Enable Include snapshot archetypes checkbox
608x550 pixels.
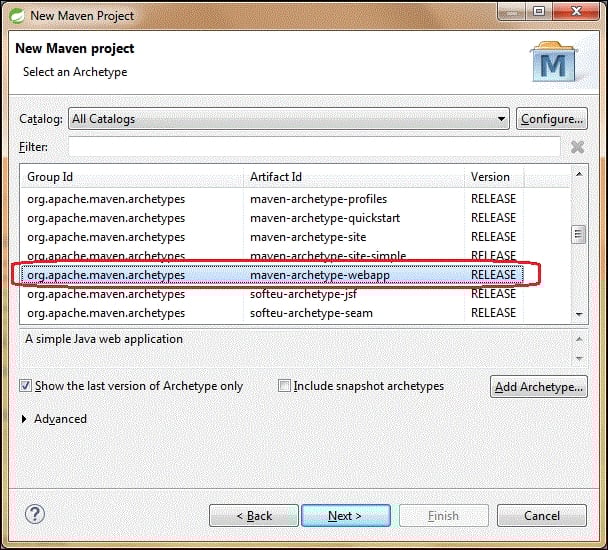pos(285,386)
